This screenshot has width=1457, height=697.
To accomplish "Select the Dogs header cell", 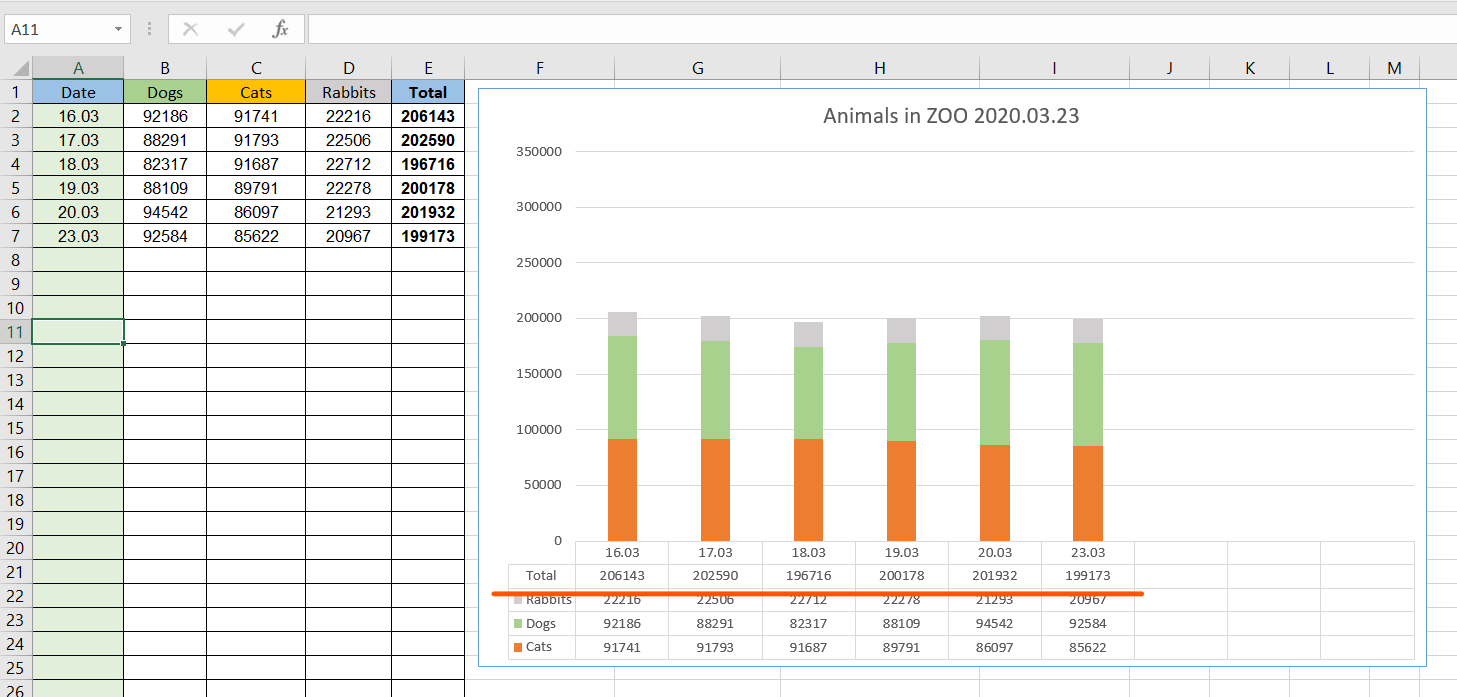I will tap(164, 91).
